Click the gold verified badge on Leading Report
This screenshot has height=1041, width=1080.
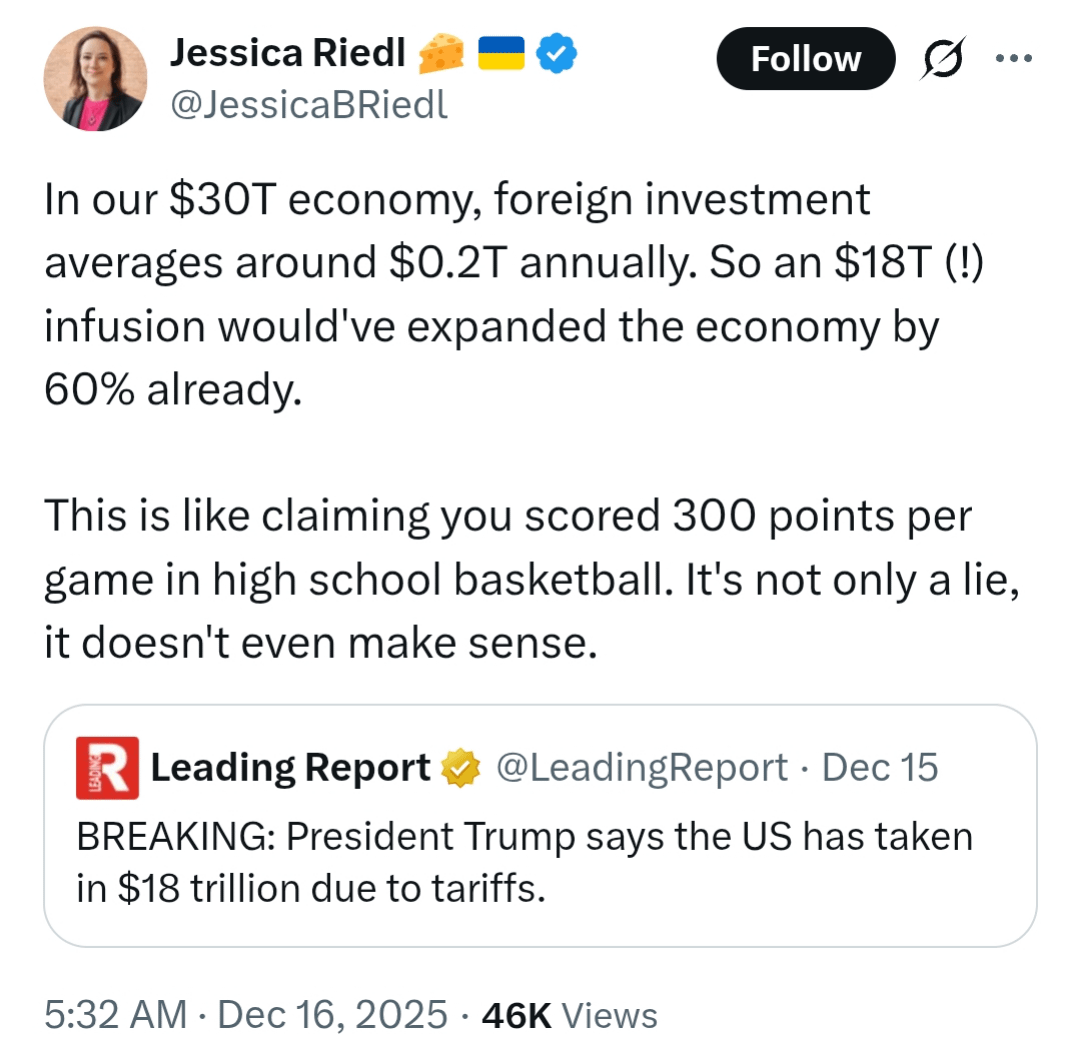[x=459, y=768]
